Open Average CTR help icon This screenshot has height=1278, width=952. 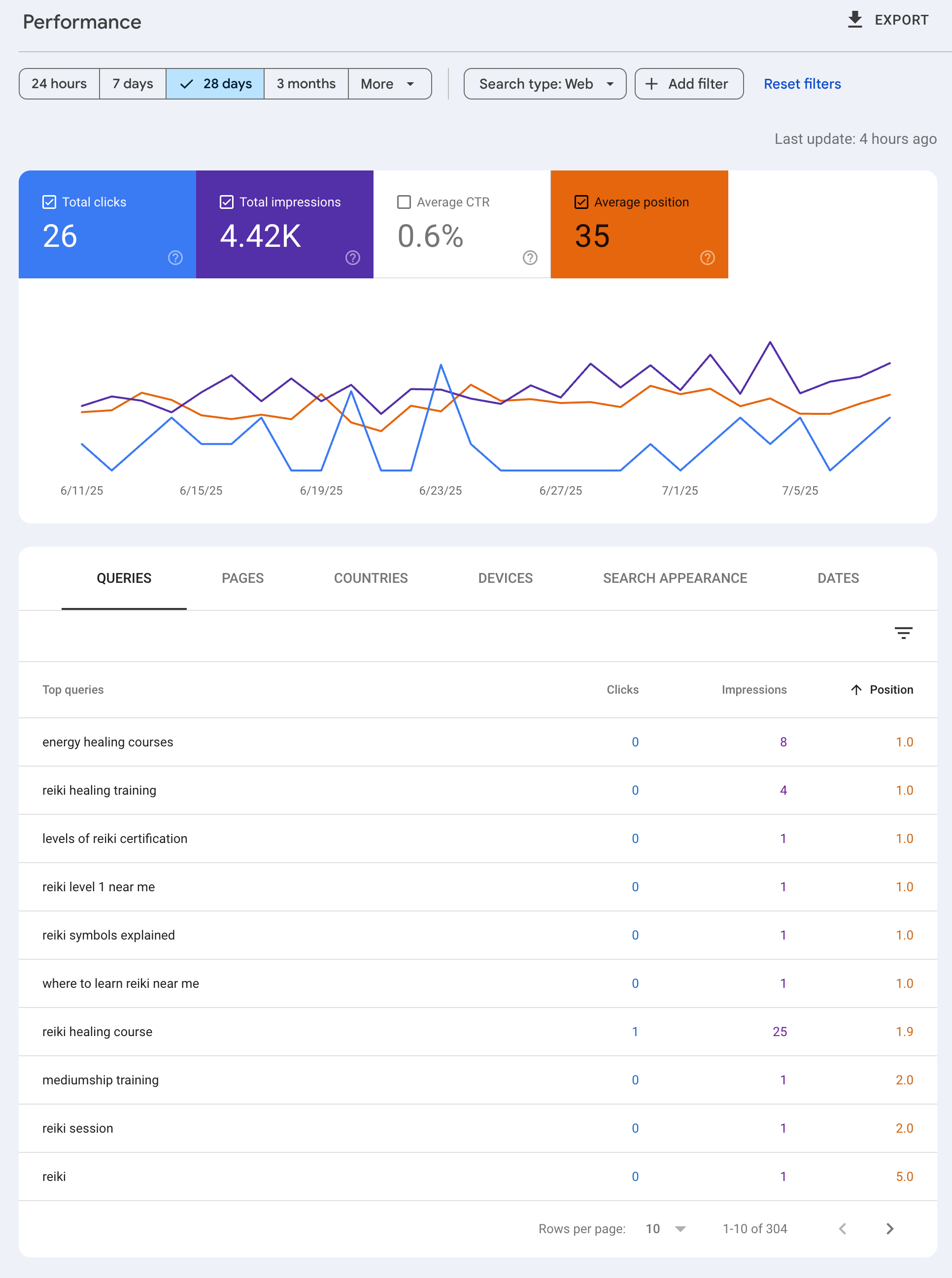[x=530, y=258]
